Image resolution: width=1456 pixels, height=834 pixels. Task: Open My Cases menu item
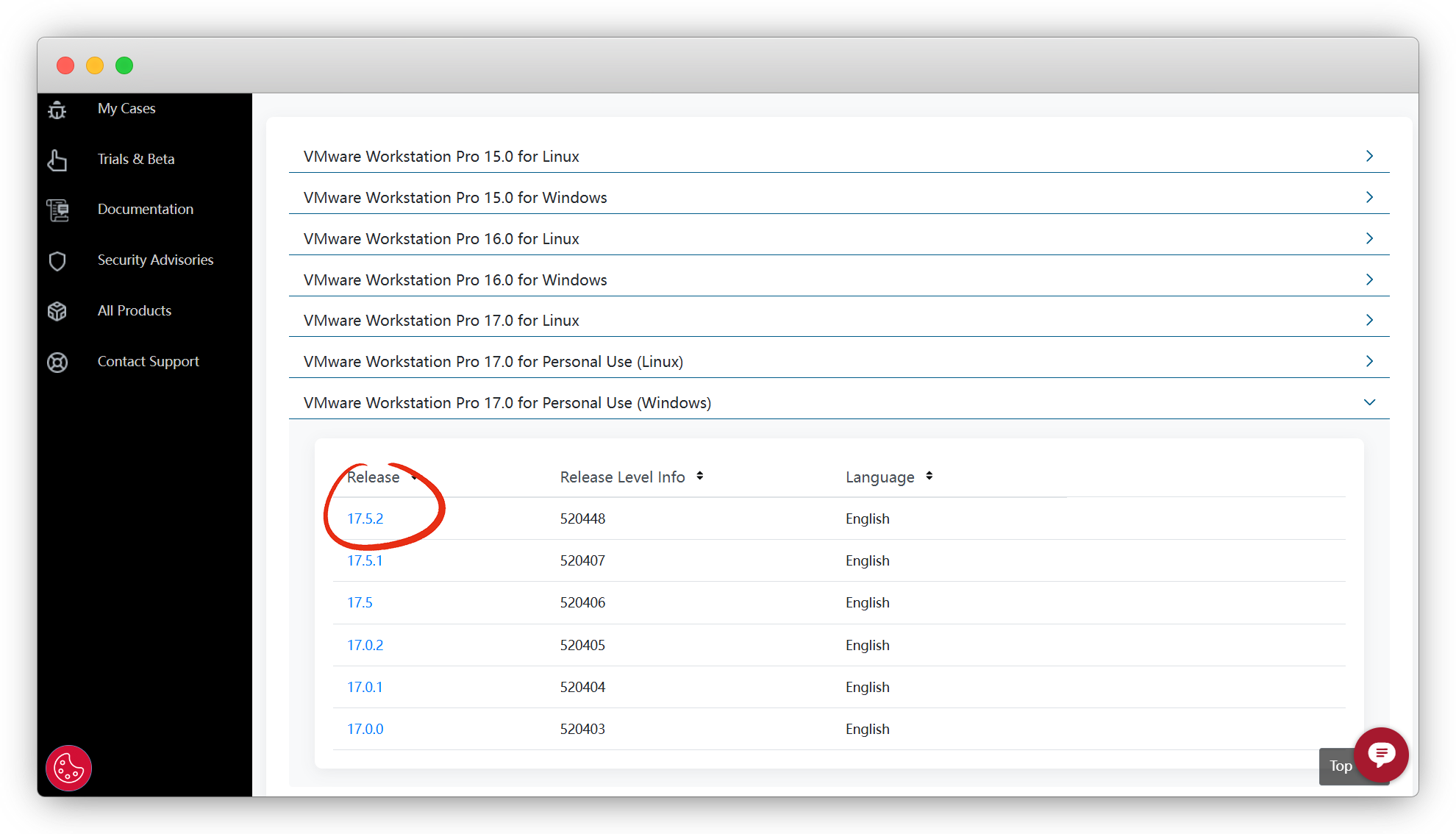126,108
